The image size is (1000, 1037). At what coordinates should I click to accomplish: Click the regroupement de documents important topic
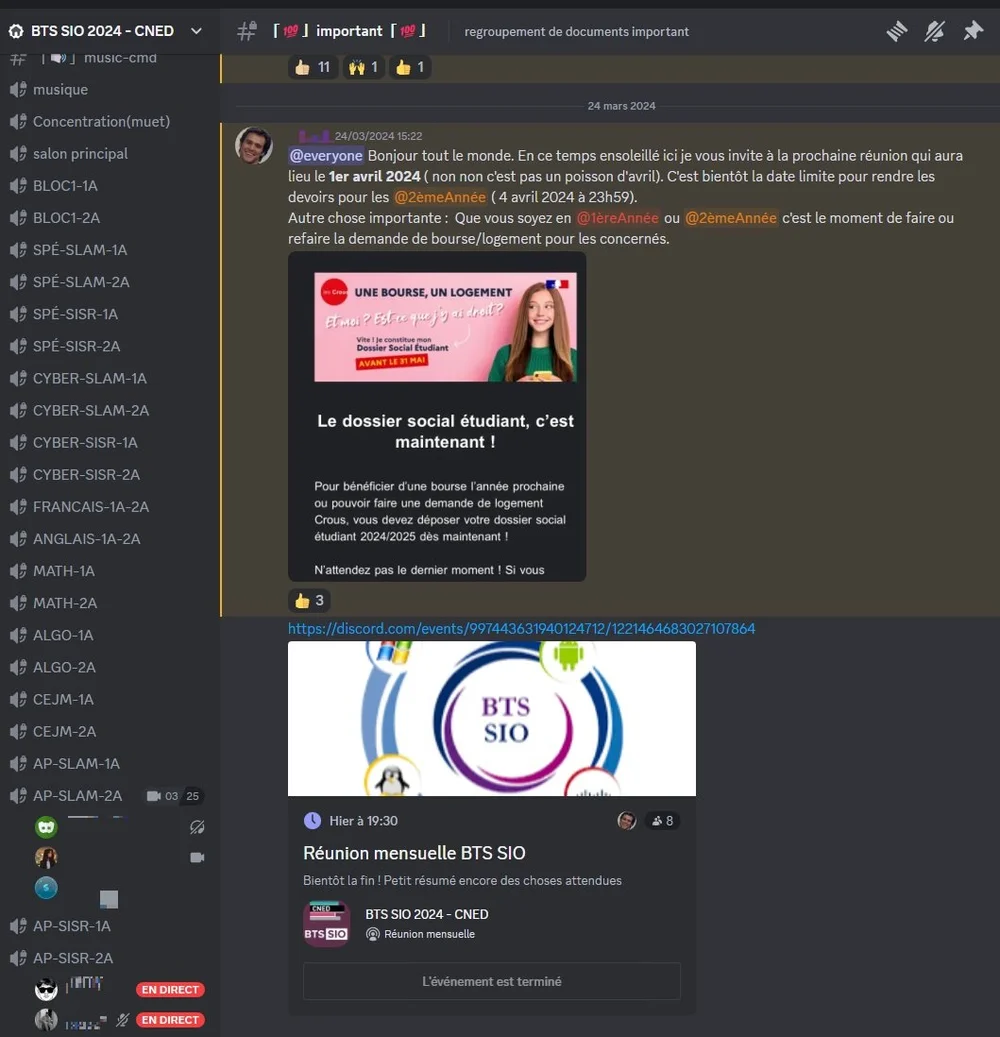[x=576, y=32]
